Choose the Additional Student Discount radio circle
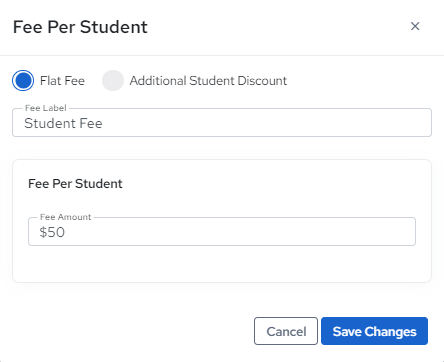This screenshot has width=444, height=362. tap(113, 80)
